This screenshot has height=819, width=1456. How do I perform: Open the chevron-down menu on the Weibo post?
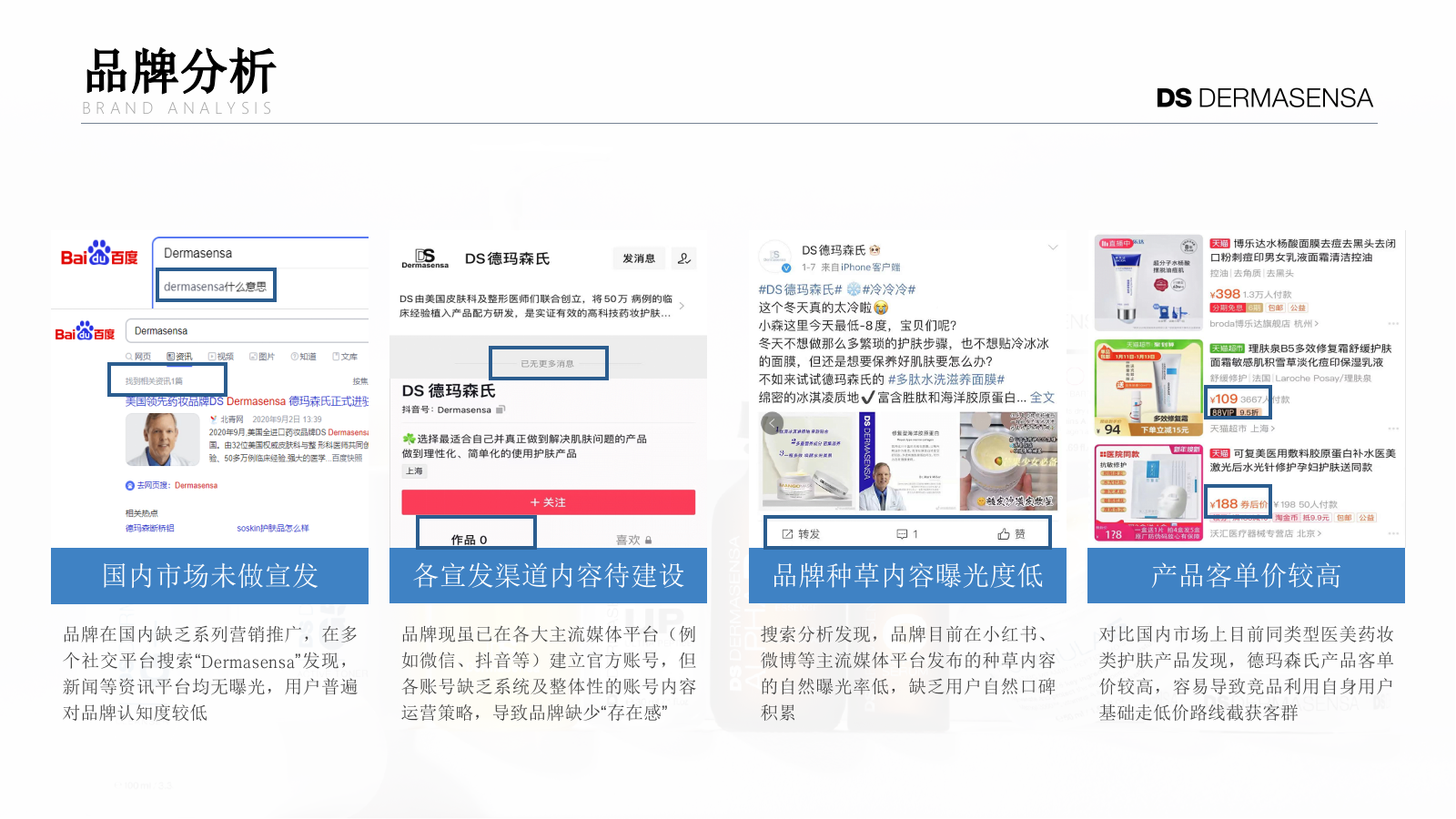click(1053, 248)
